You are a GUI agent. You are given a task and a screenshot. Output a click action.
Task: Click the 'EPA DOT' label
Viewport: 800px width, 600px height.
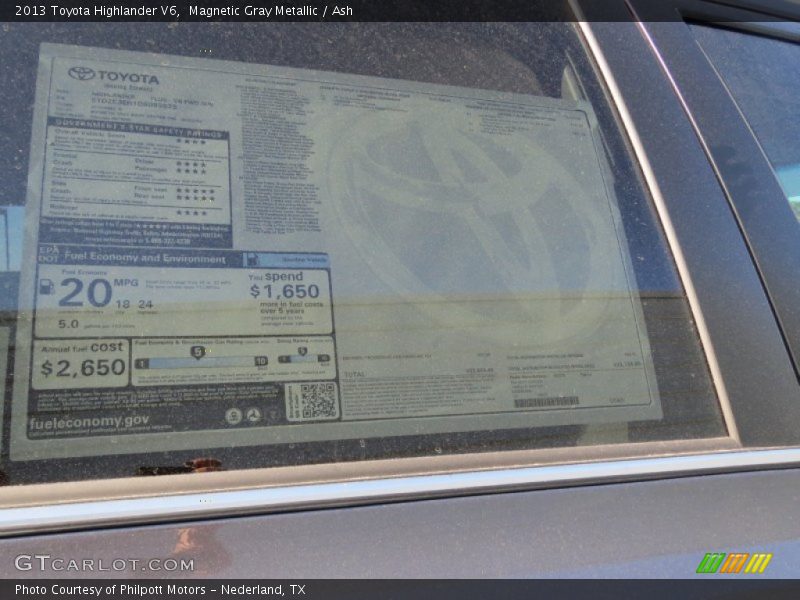point(49,254)
